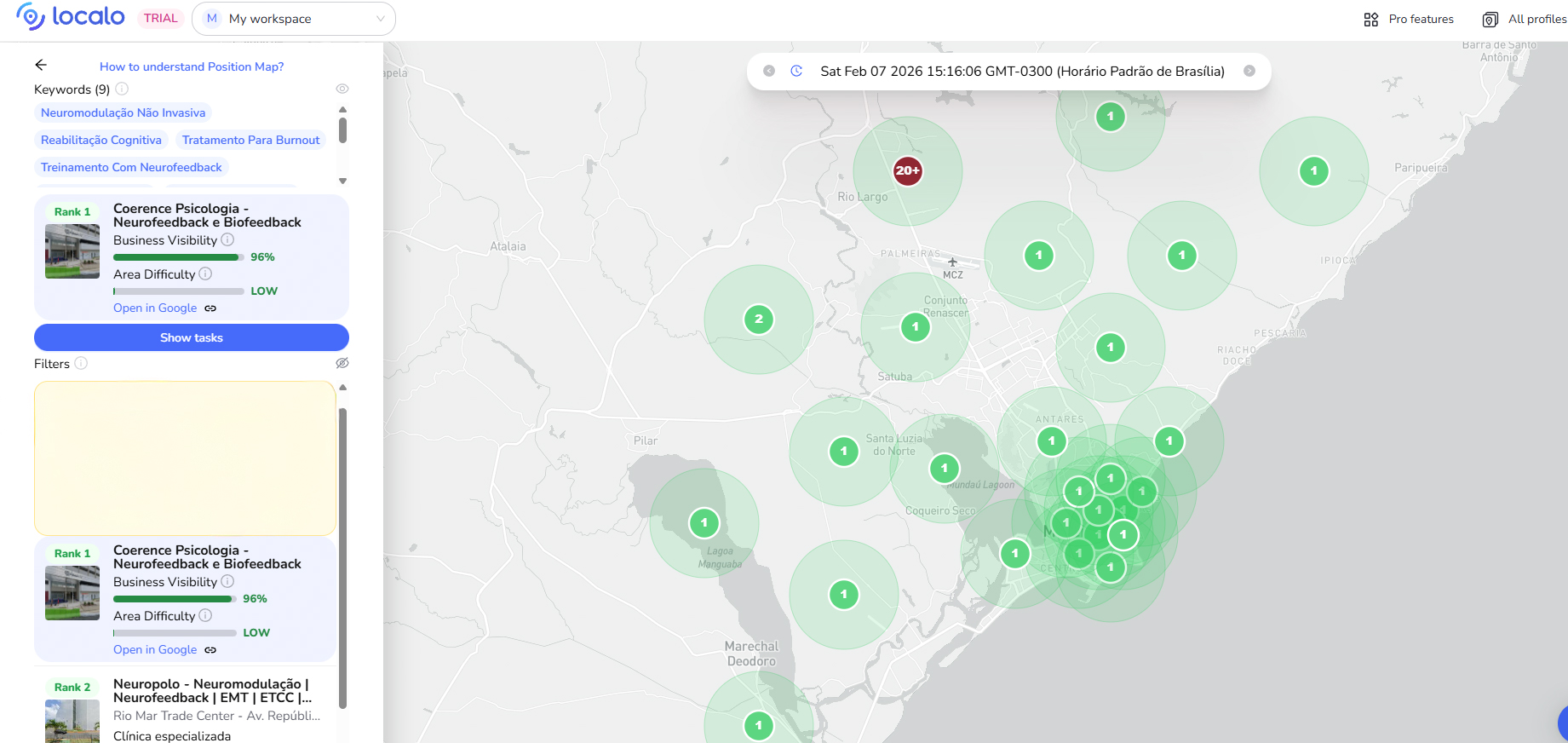Open the My workspace dropdown
Viewport: 1568px width, 743px height.
[x=294, y=19]
